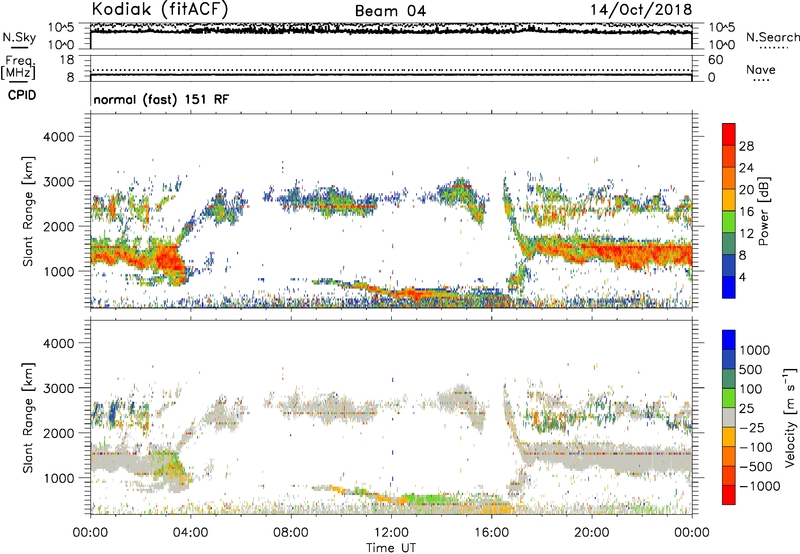Click the '04:00' time axis tick label
800x554 pixels.
tap(190, 533)
